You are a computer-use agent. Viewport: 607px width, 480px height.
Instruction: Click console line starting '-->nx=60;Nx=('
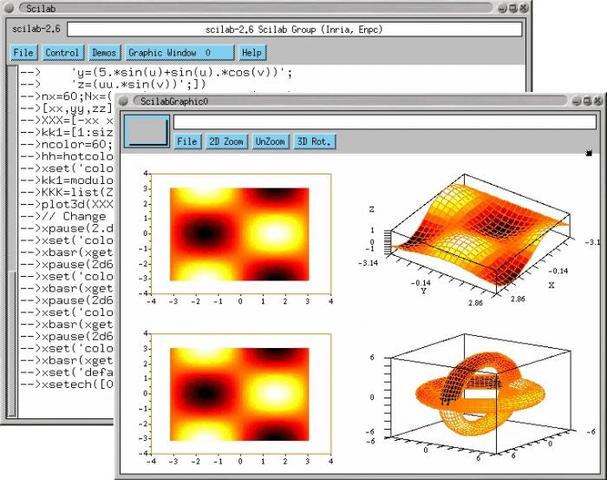[x=67, y=96]
